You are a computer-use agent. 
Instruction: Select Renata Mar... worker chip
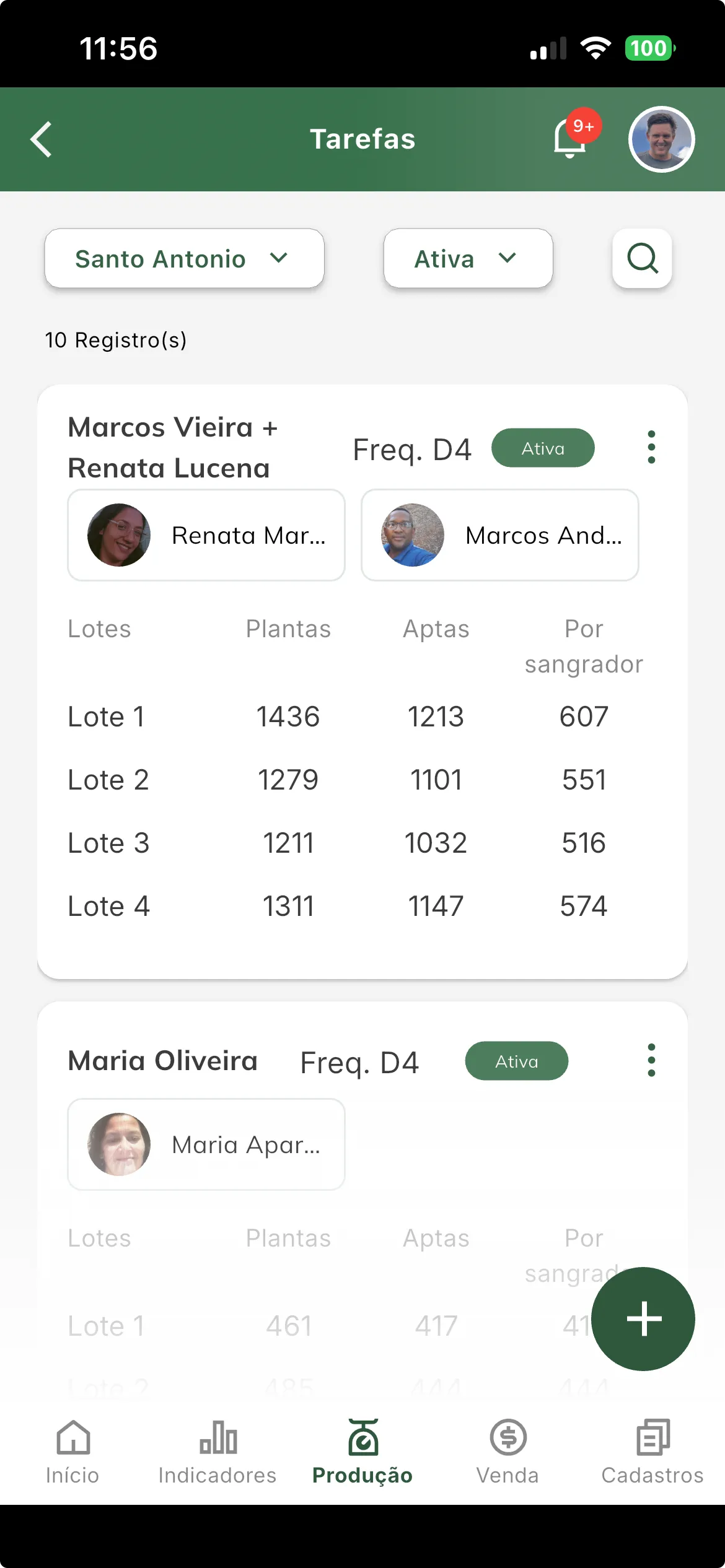coord(206,535)
